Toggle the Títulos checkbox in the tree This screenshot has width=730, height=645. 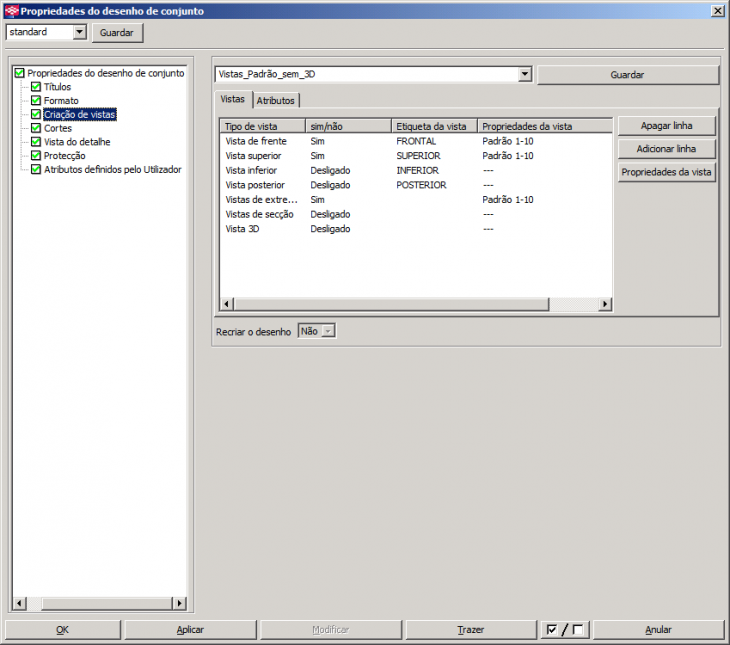pyautogui.click(x=36, y=87)
